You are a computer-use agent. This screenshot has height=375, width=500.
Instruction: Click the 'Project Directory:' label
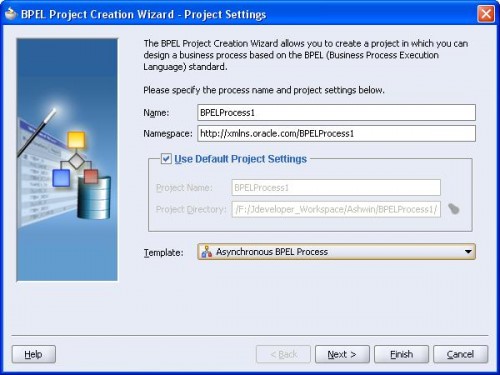point(191,209)
